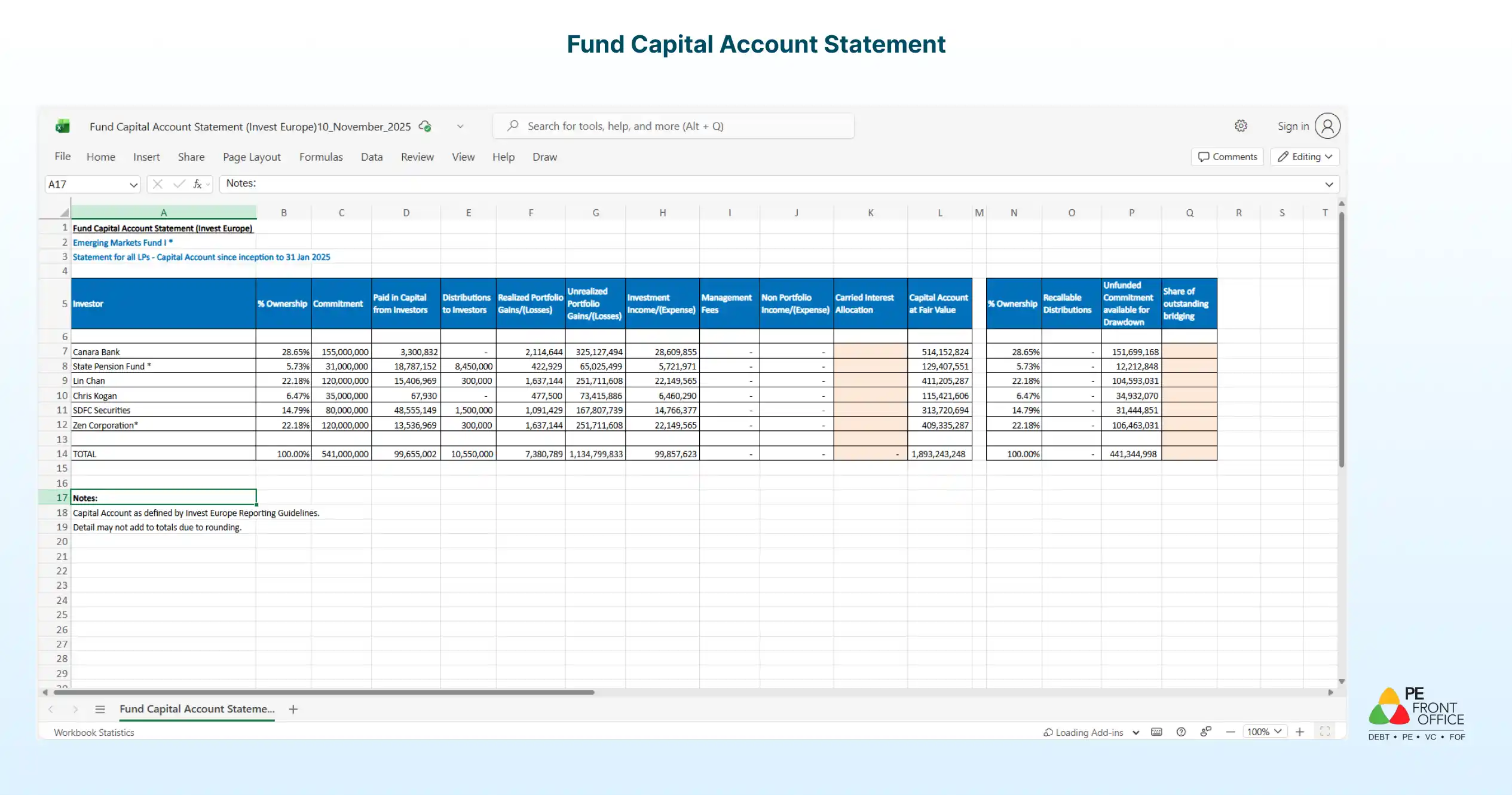This screenshot has width=1512, height=795.
Task: Select cell with commitment 541,000,000
Action: (x=341, y=454)
